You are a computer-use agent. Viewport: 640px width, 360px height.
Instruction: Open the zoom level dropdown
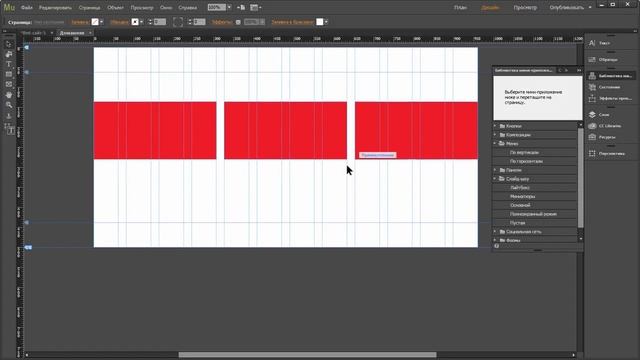pyautogui.click(x=229, y=7)
